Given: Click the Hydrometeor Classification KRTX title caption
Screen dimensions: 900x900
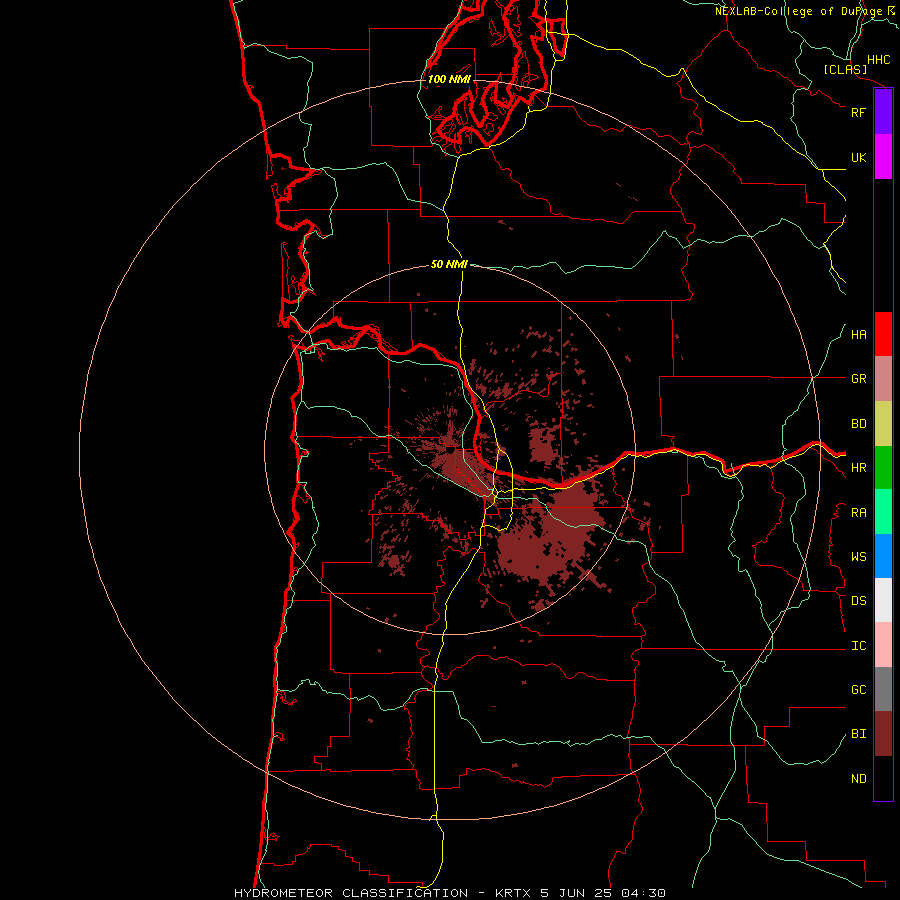Looking at the screenshot, I should (x=450, y=893).
